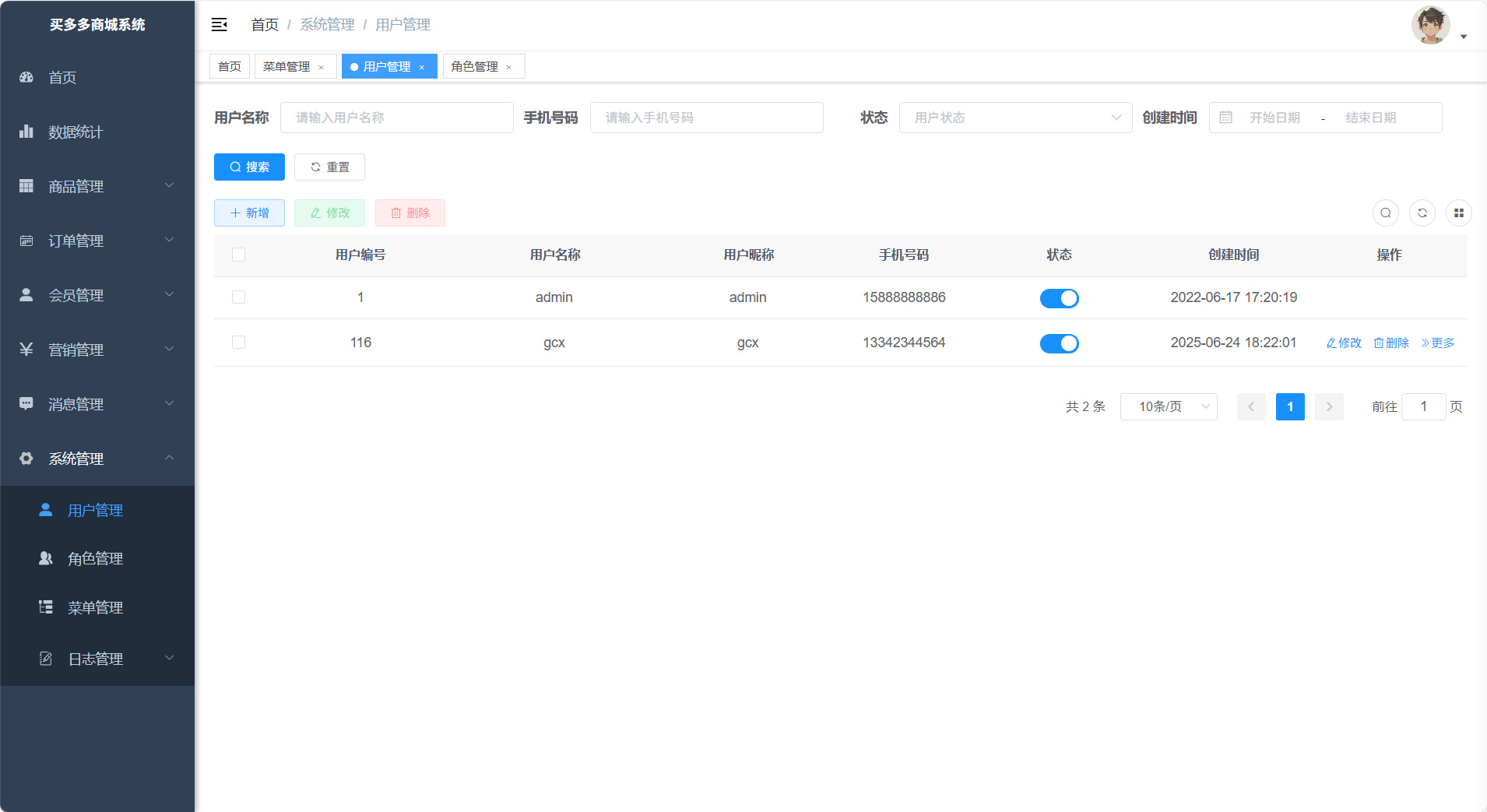Open the 用户状态 dropdown
This screenshot has height=812, width=1487.
(1014, 118)
